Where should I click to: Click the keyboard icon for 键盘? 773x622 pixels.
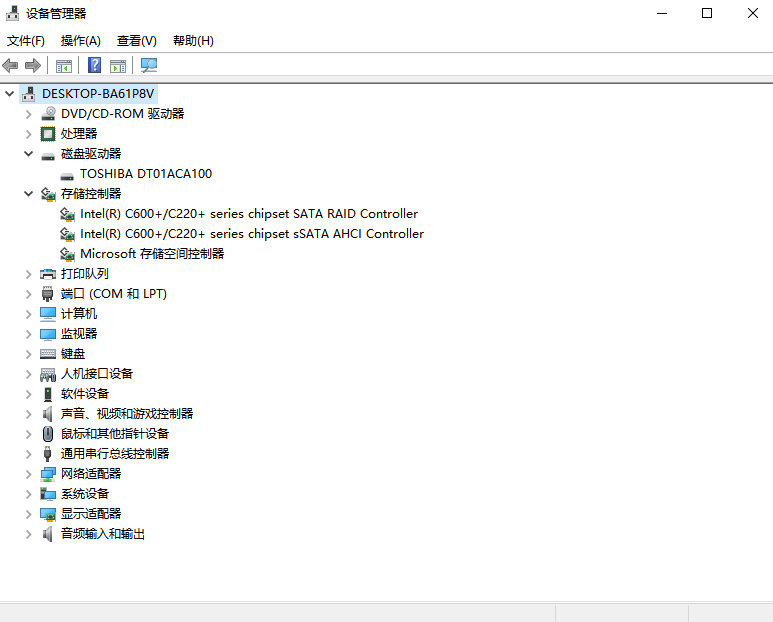point(48,354)
